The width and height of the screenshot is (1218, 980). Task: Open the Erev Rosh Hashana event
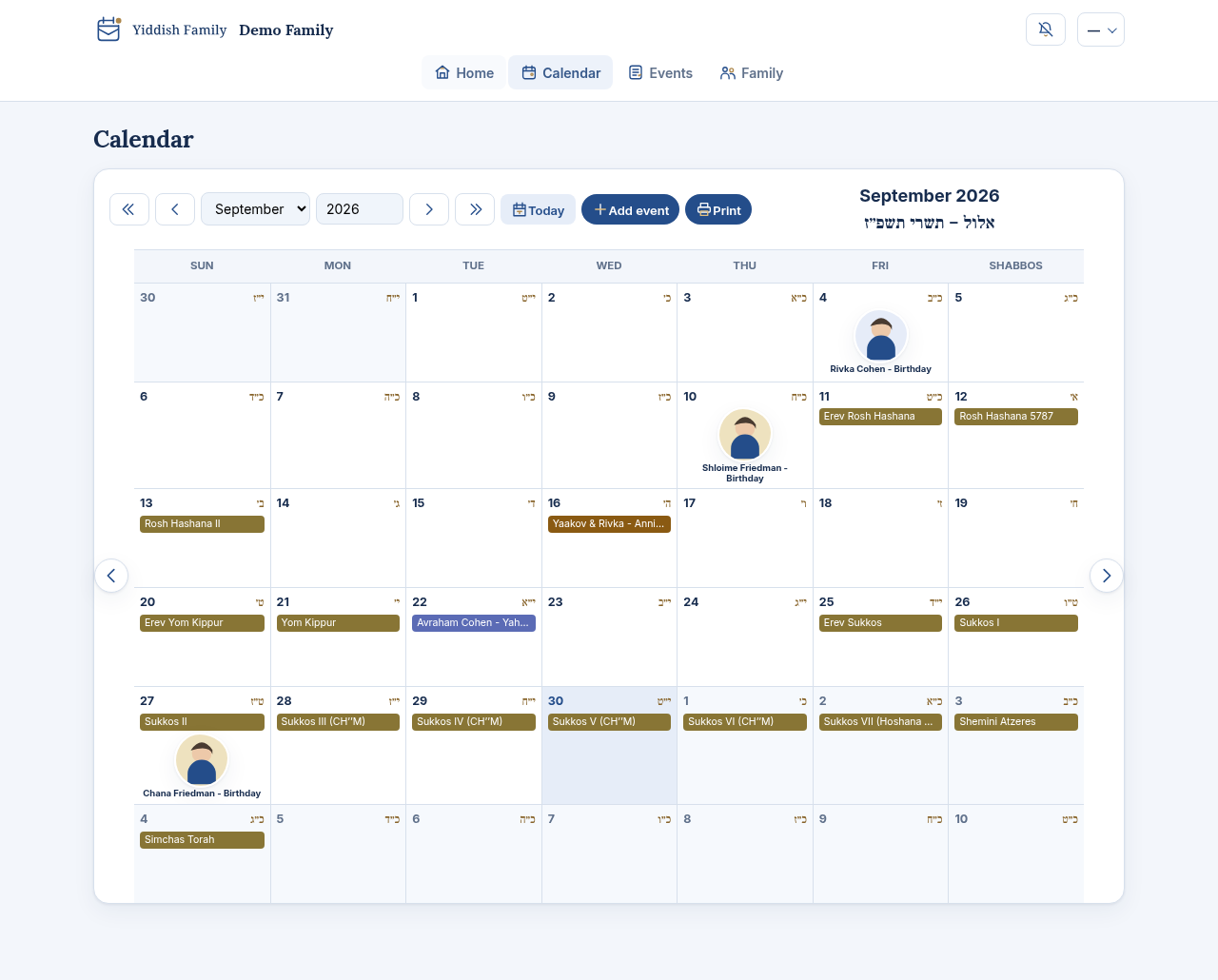(881, 417)
